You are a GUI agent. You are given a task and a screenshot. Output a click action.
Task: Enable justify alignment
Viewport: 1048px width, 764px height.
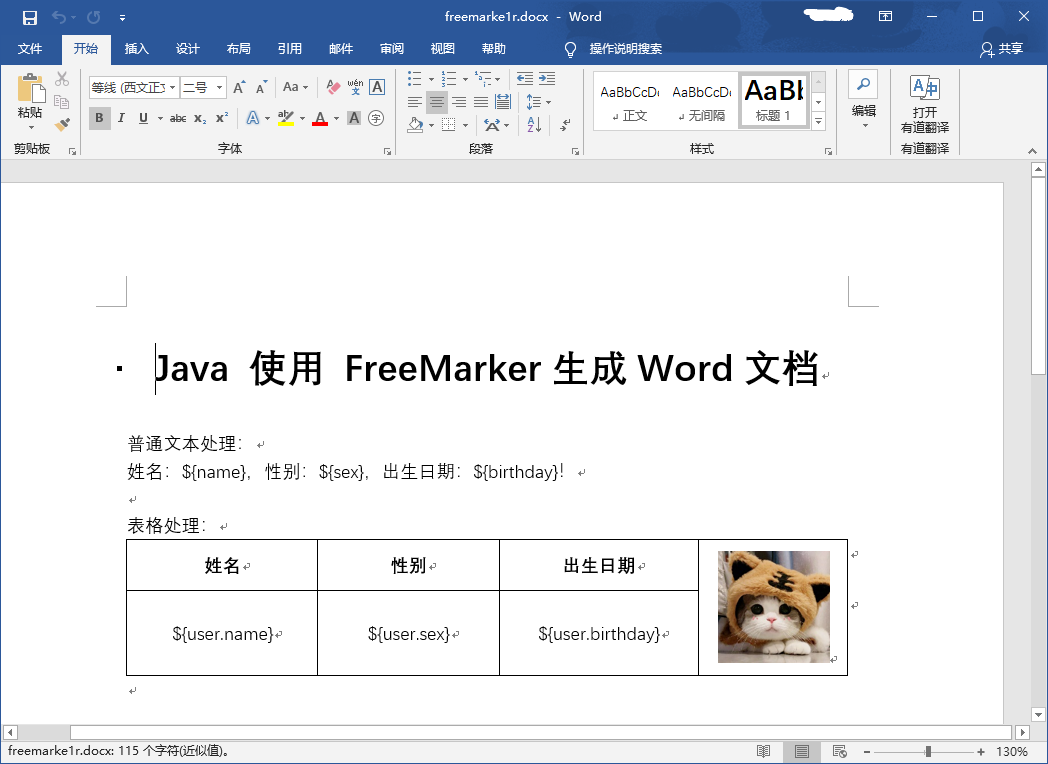point(480,101)
